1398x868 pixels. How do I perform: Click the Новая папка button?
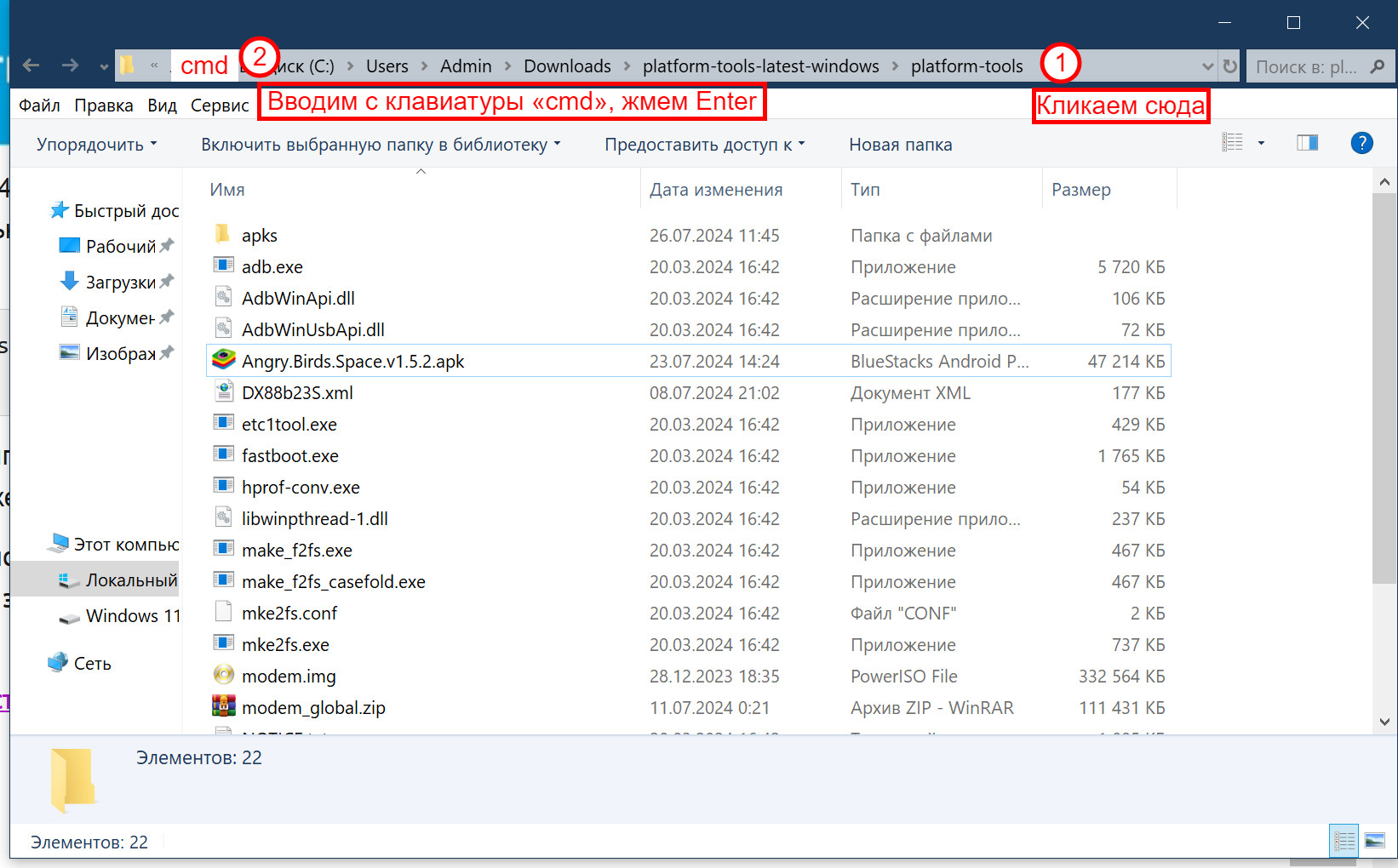(x=900, y=145)
